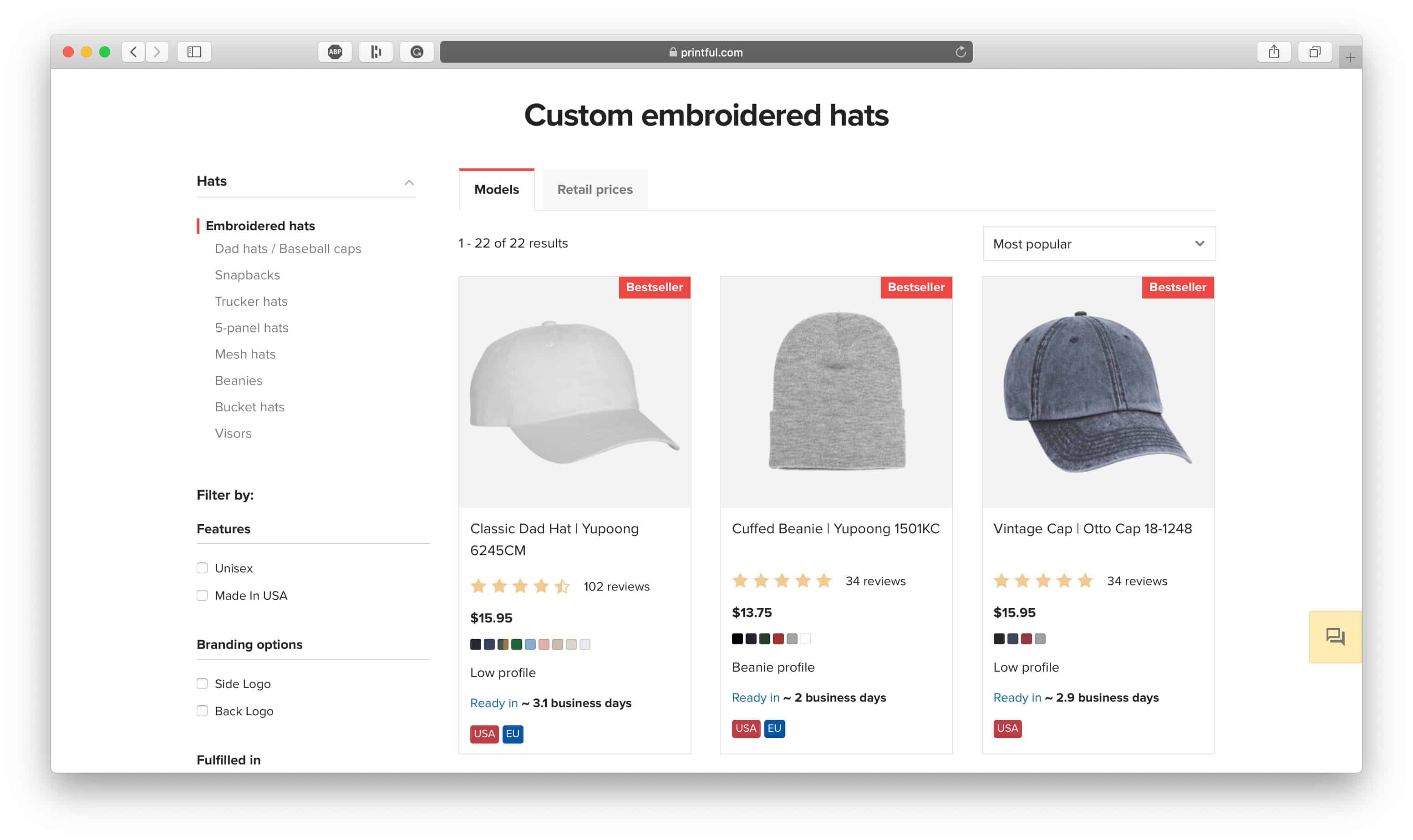Open the Bucket hats category

[x=249, y=407]
